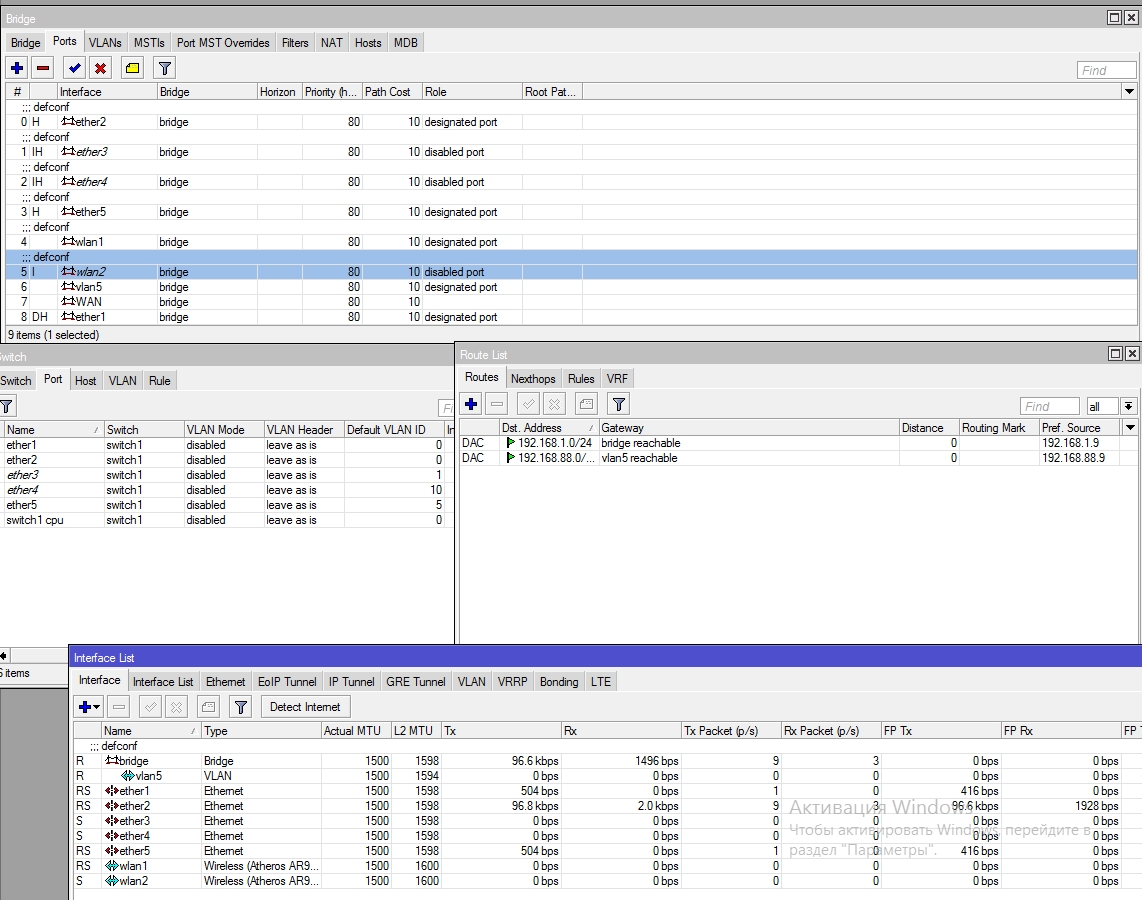Remove interface minus icon in Interface List
The image size is (1142, 900).
119,706
